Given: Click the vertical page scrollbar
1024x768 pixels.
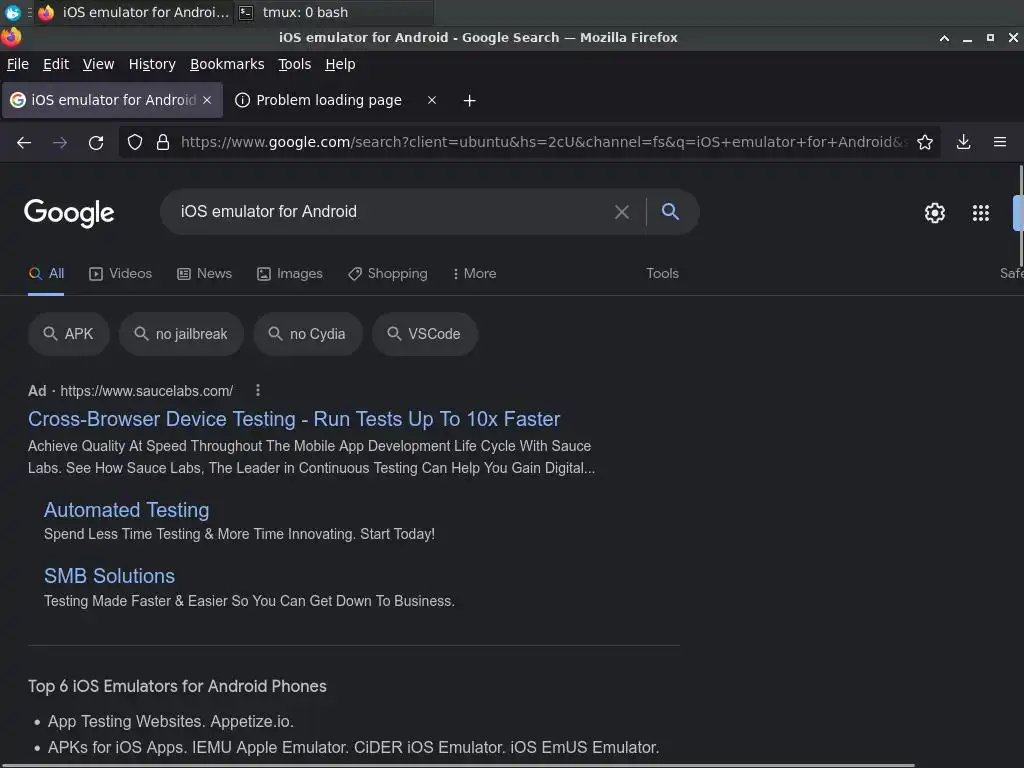Looking at the screenshot, I should (1020, 216).
